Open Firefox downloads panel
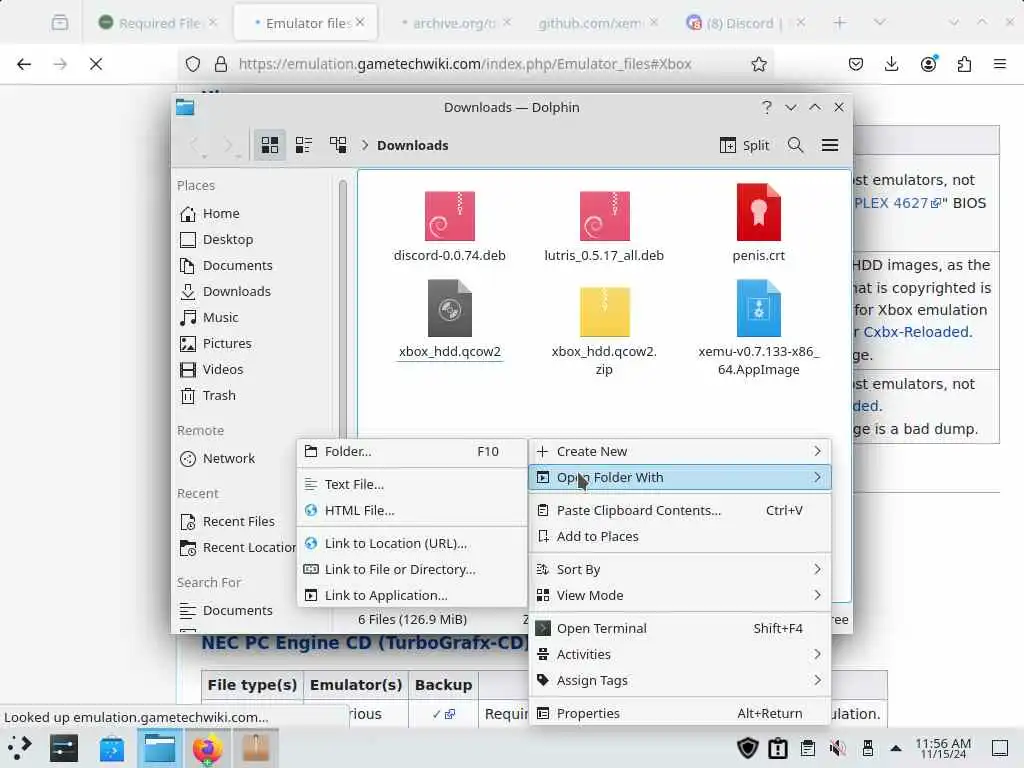1024x768 pixels. pyautogui.click(x=891, y=64)
